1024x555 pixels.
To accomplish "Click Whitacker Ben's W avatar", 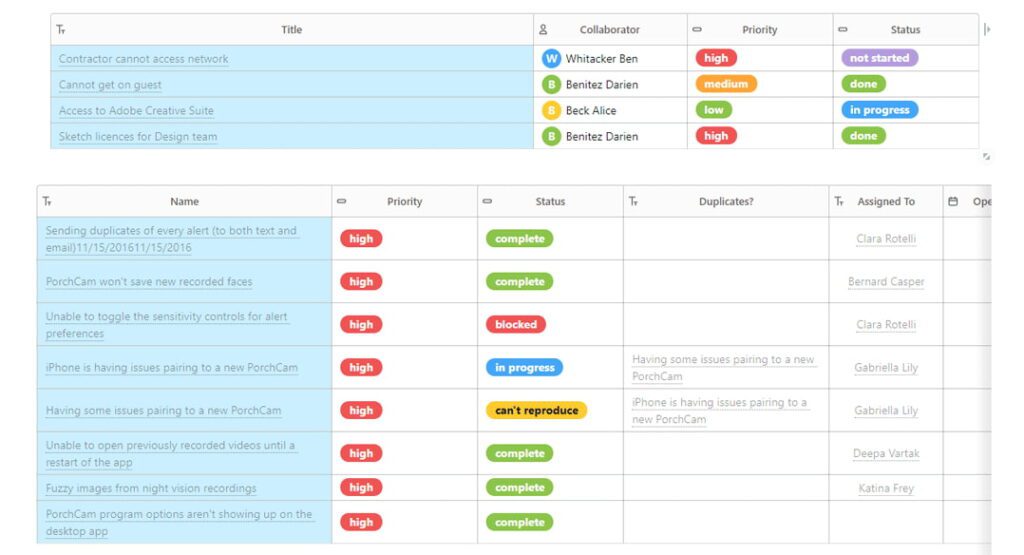I will 551,58.
